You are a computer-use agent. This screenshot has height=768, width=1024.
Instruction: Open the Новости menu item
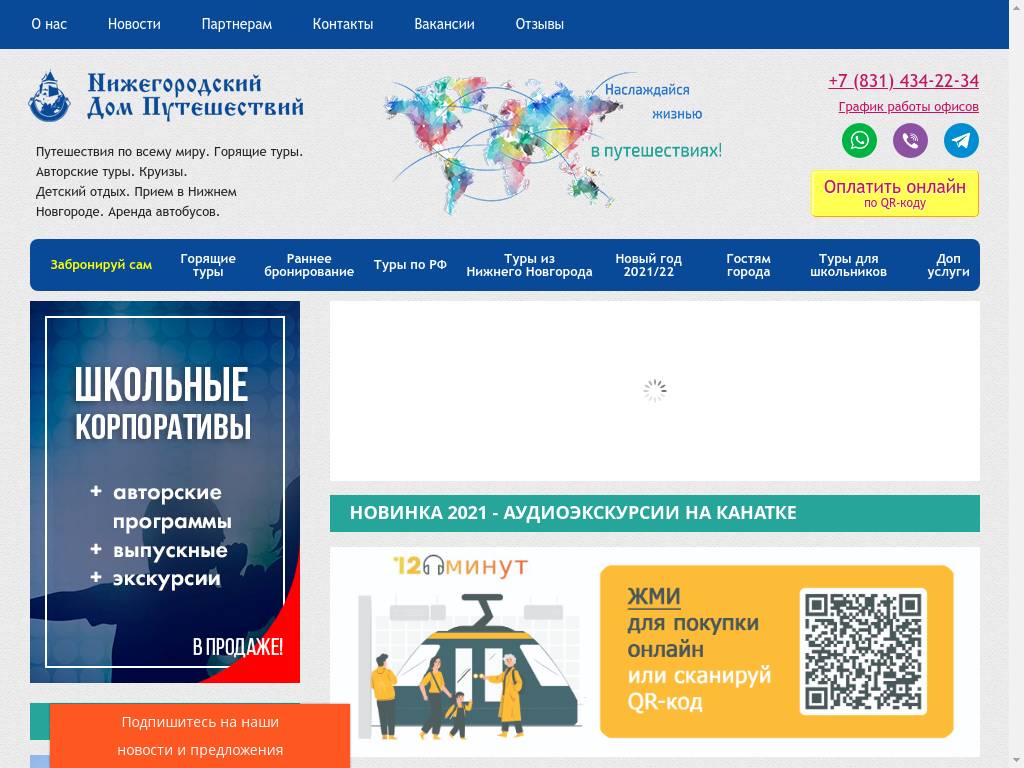134,24
